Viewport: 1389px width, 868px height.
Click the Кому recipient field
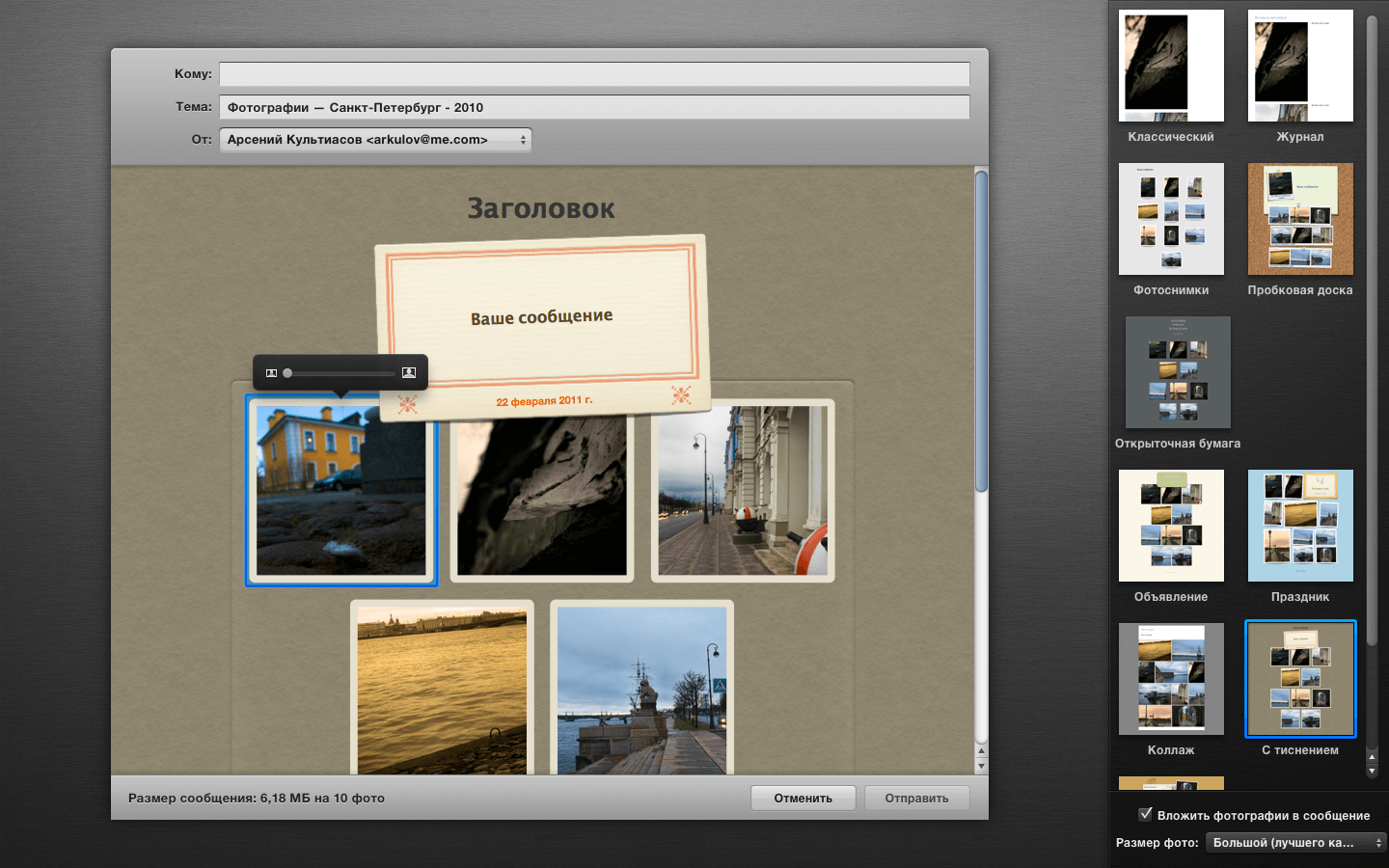(x=594, y=74)
